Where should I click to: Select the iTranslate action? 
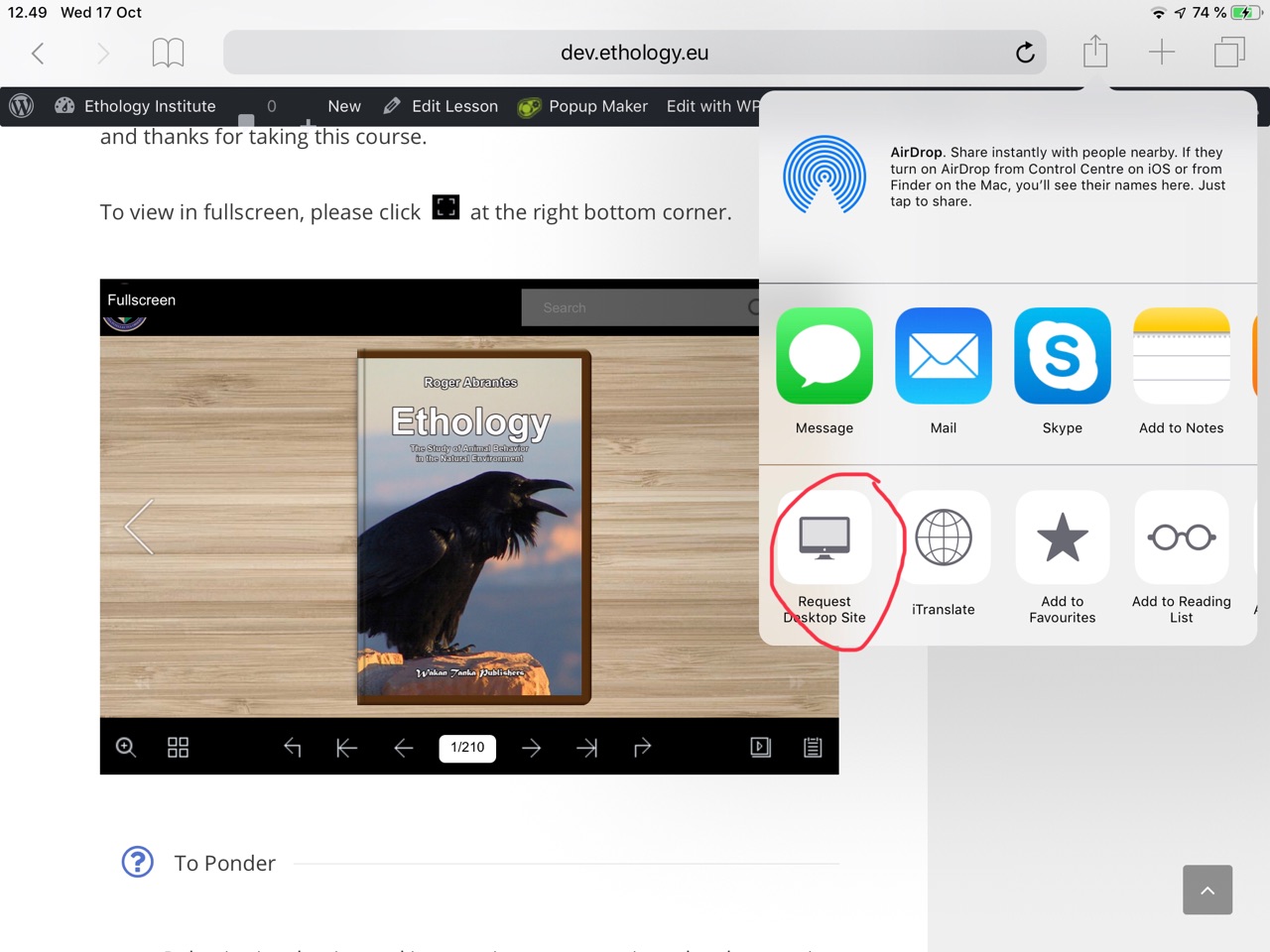944,553
